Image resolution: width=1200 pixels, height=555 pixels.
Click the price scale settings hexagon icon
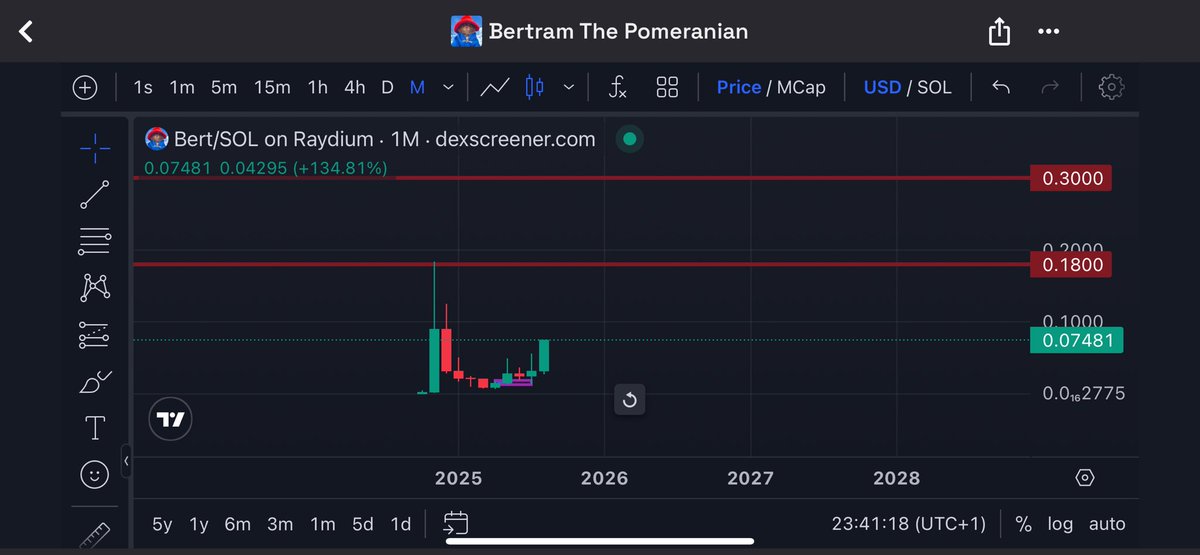coord(1085,478)
